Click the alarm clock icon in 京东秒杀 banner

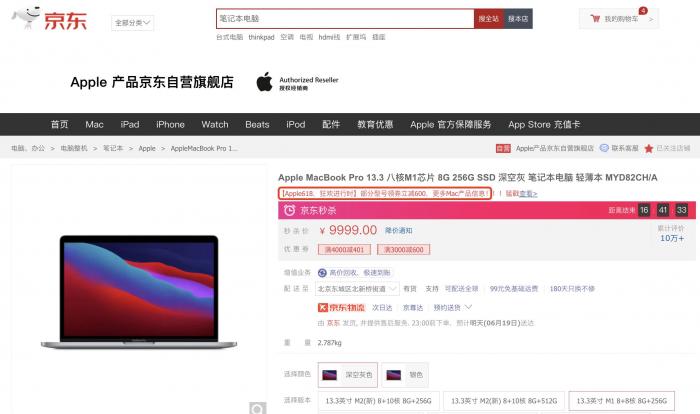(x=290, y=210)
